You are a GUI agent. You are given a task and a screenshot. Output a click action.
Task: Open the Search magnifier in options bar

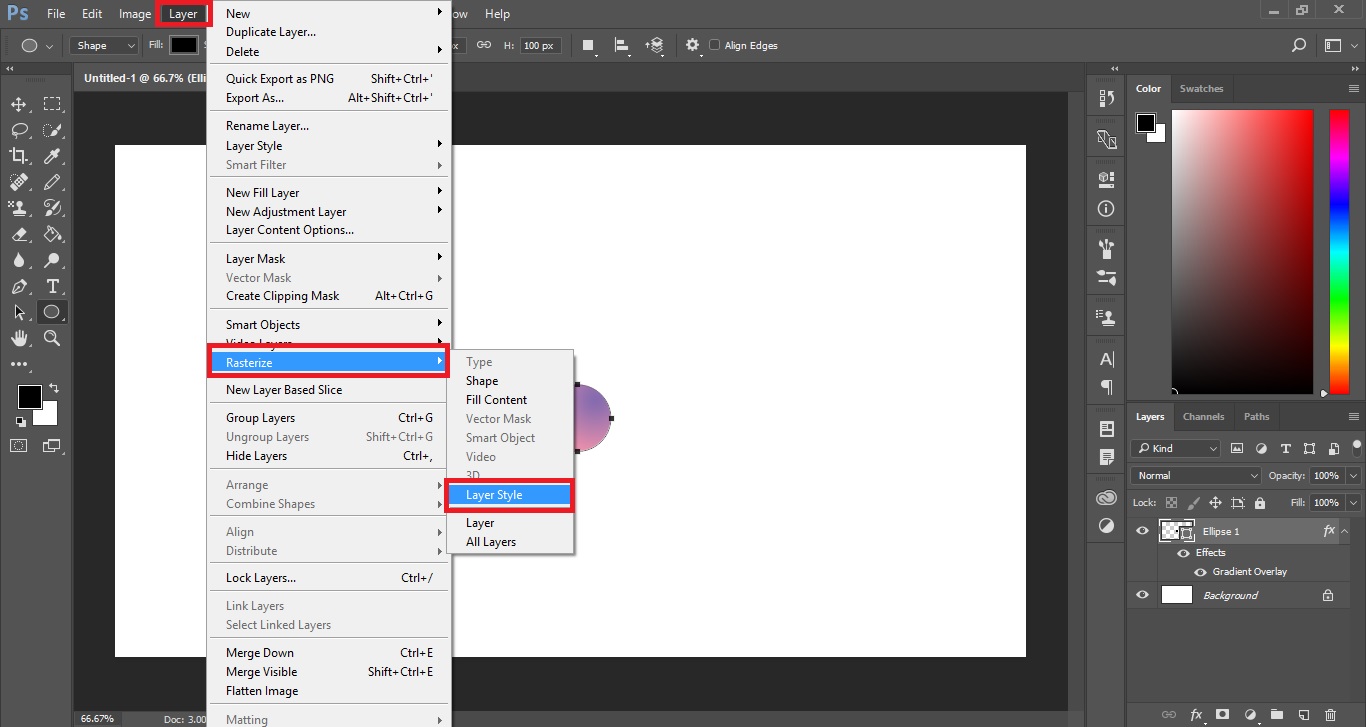1299,45
